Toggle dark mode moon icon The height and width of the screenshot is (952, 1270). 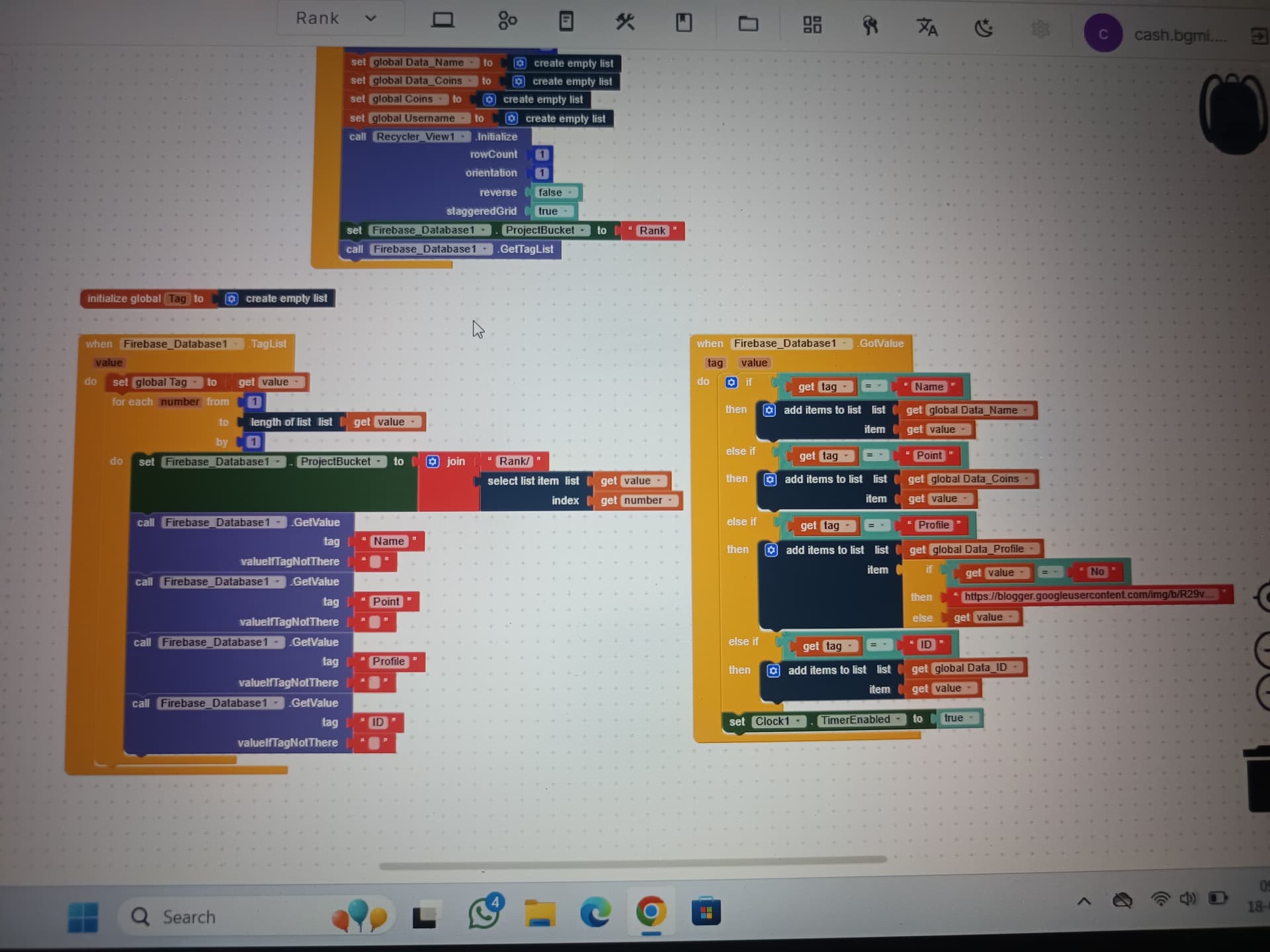click(x=984, y=28)
